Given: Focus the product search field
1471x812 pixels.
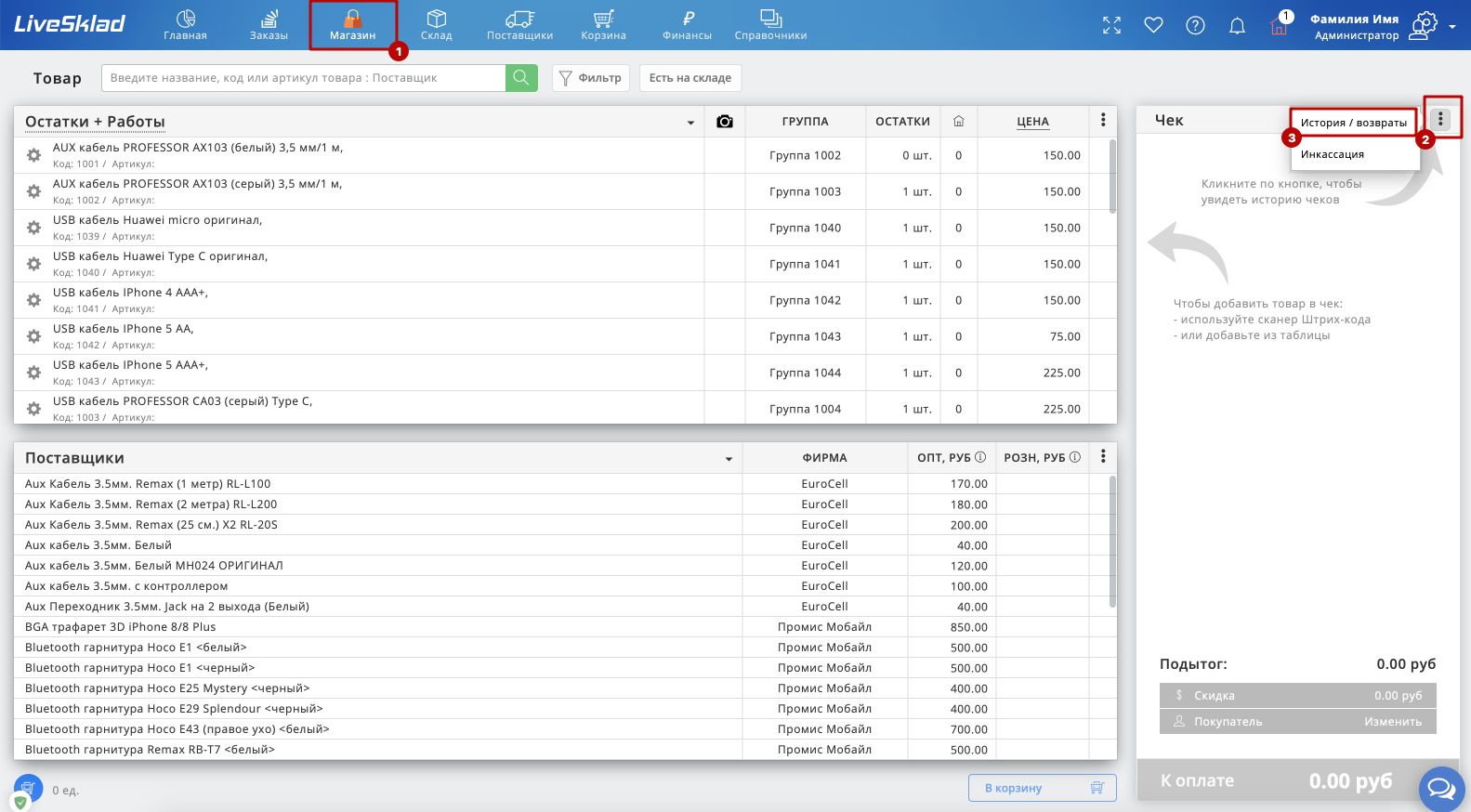Looking at the screenshot, I should (x=303, y=78).
